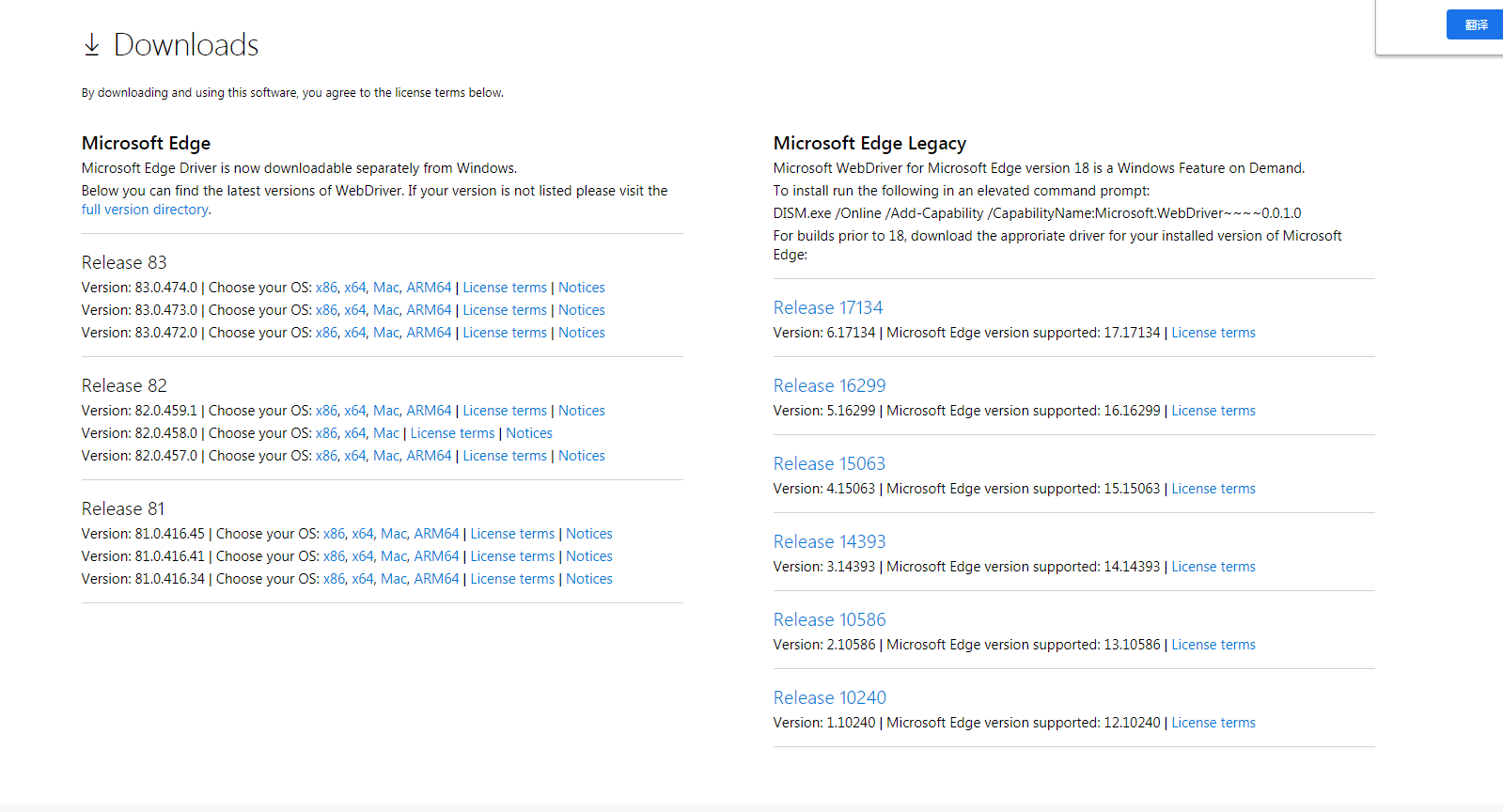Download ARM64 driver for version 83.0.472.0
Viewport: 1503px width, 812px height.
point(429,333)
